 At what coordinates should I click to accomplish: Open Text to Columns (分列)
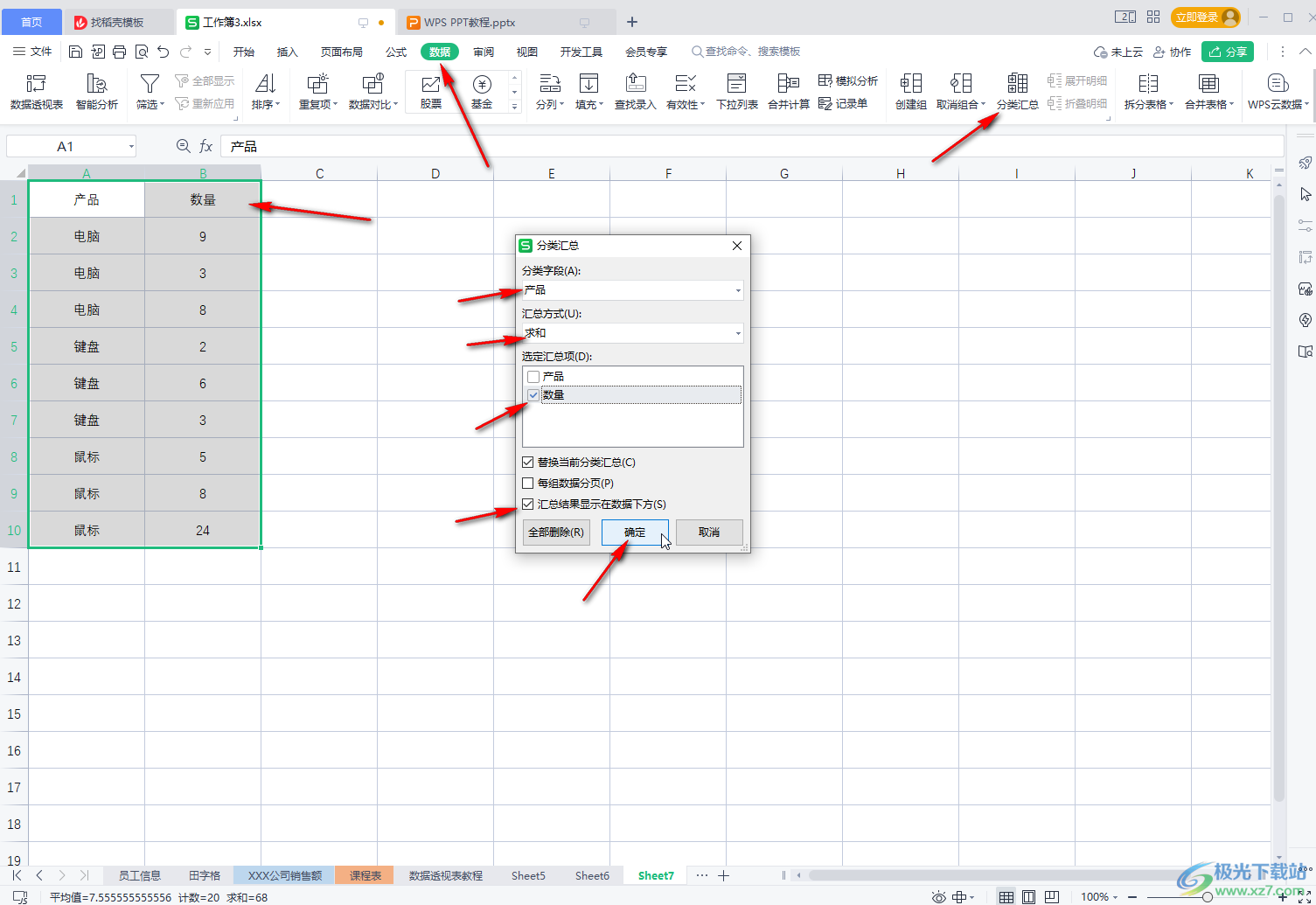[549, 92]
